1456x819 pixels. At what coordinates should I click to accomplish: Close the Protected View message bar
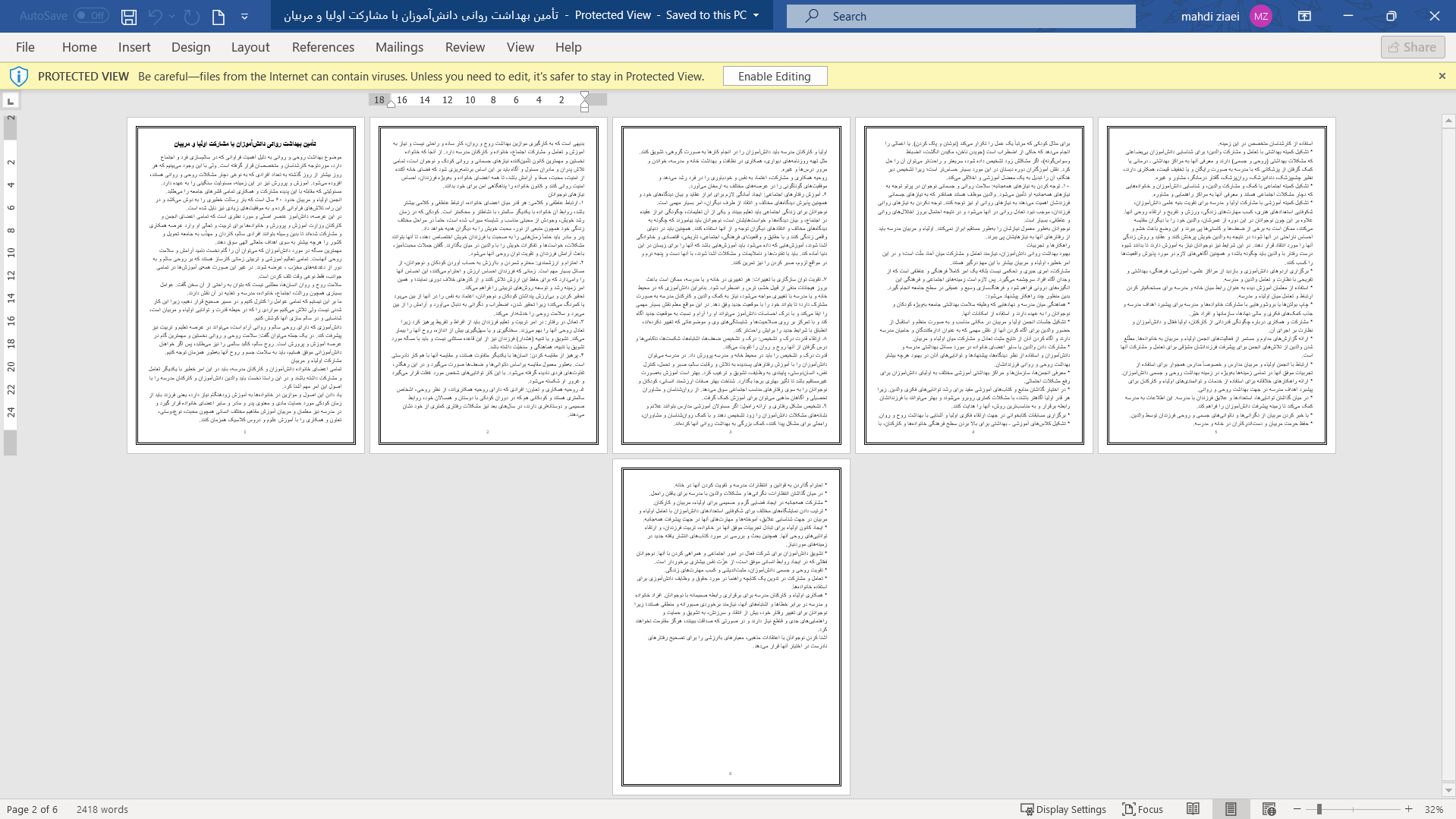click(1442, 76)
